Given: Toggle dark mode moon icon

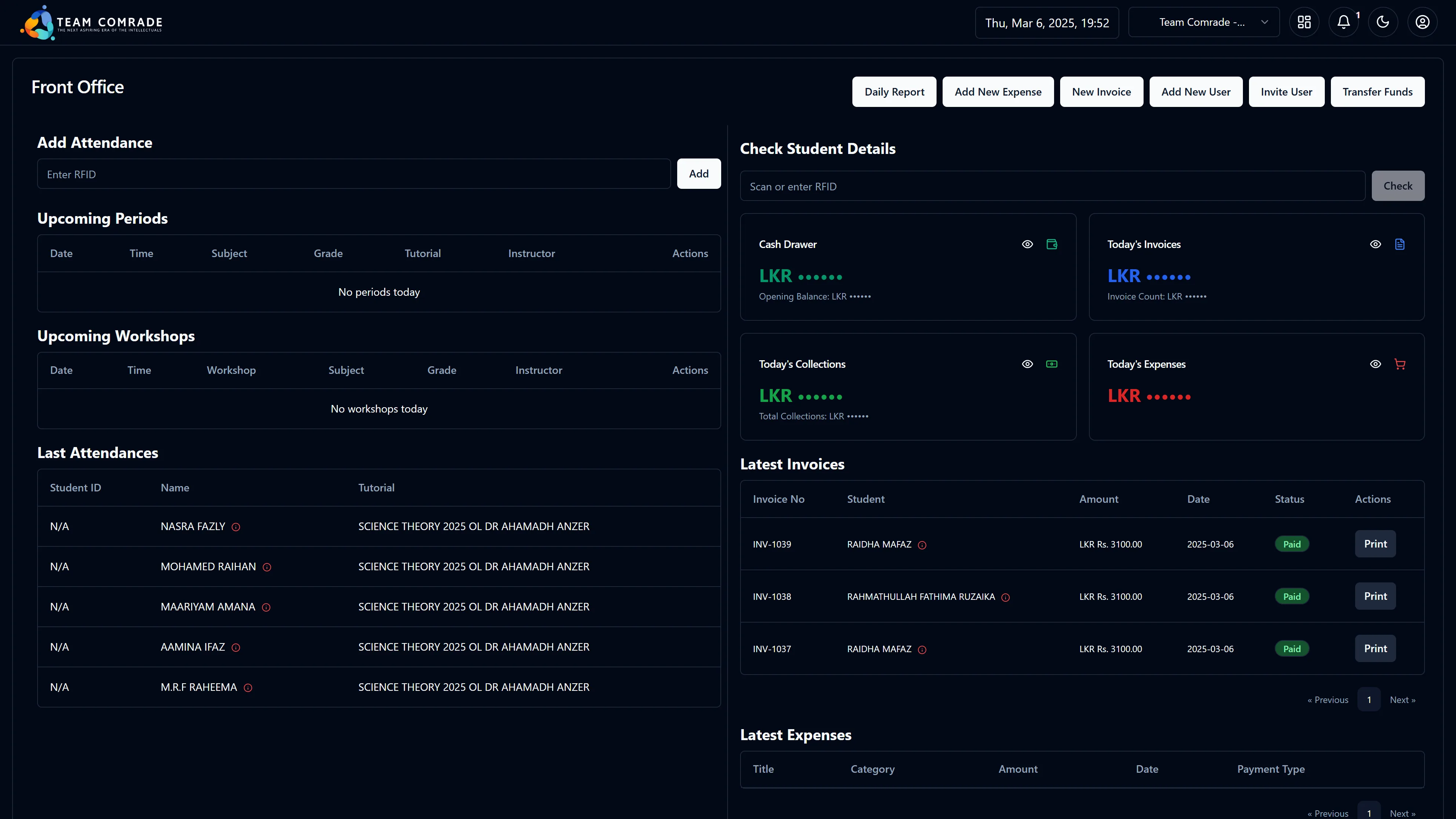Looking at the screenshot, I should (1382, 22).
